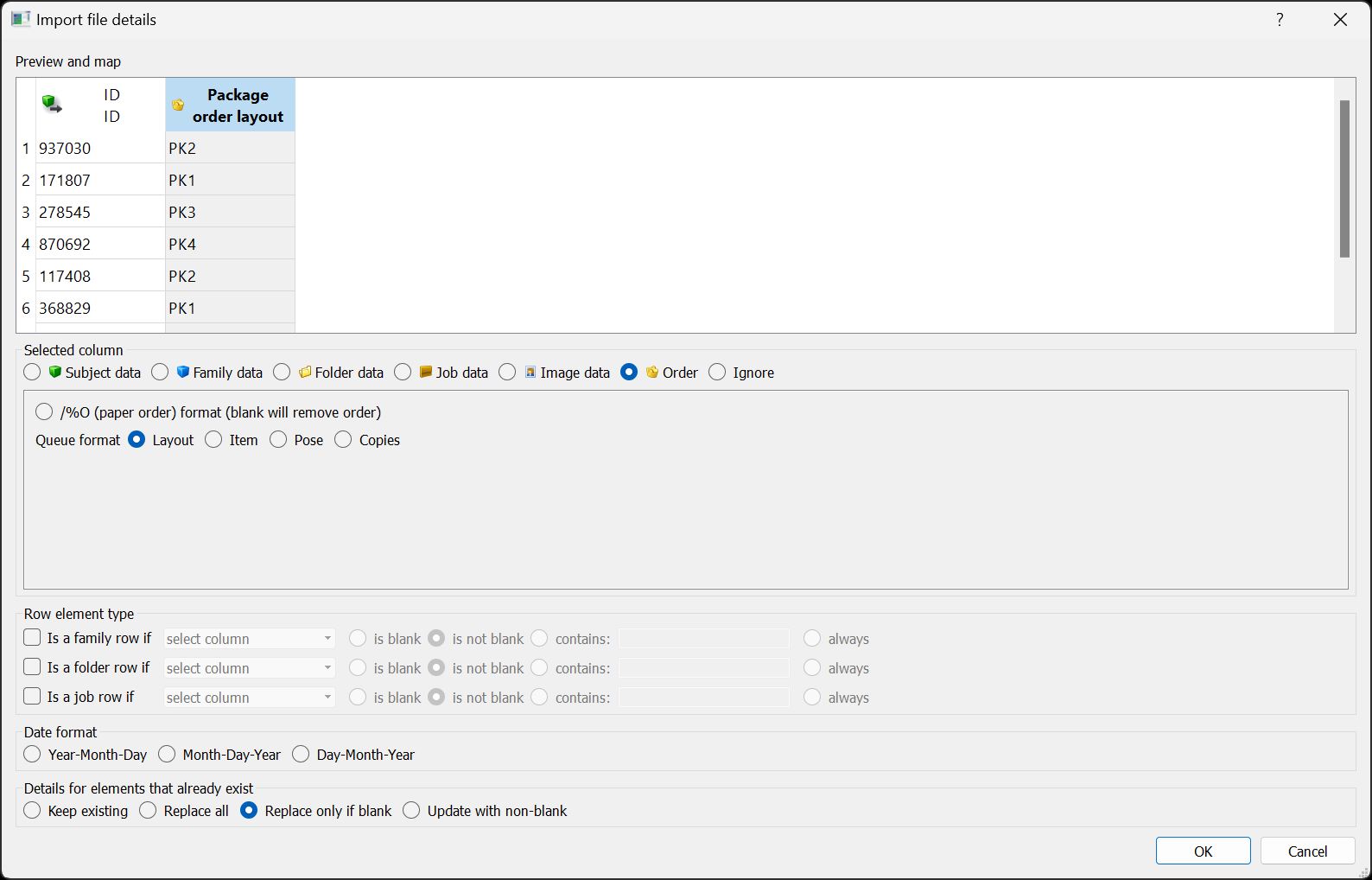Close the Import file details dialog
Screen dimensions: 1372x880
click(x=1340, y=19)
